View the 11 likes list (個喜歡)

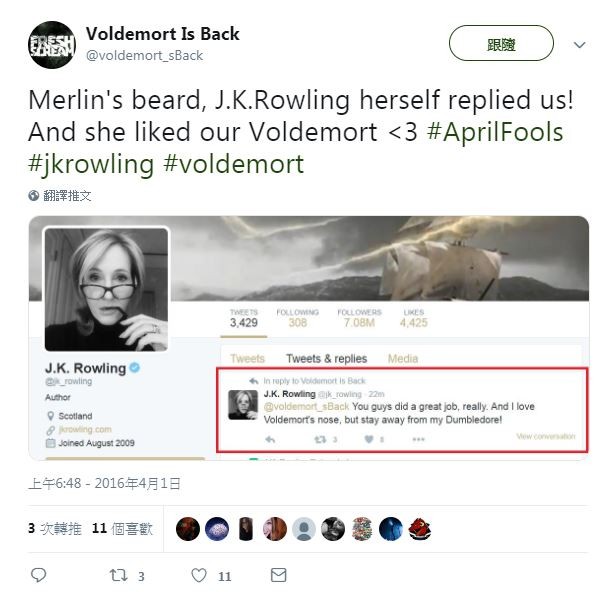[122, 529]
